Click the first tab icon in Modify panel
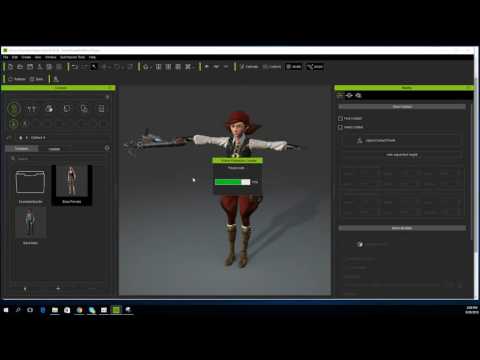 click(x=340, y=96)
